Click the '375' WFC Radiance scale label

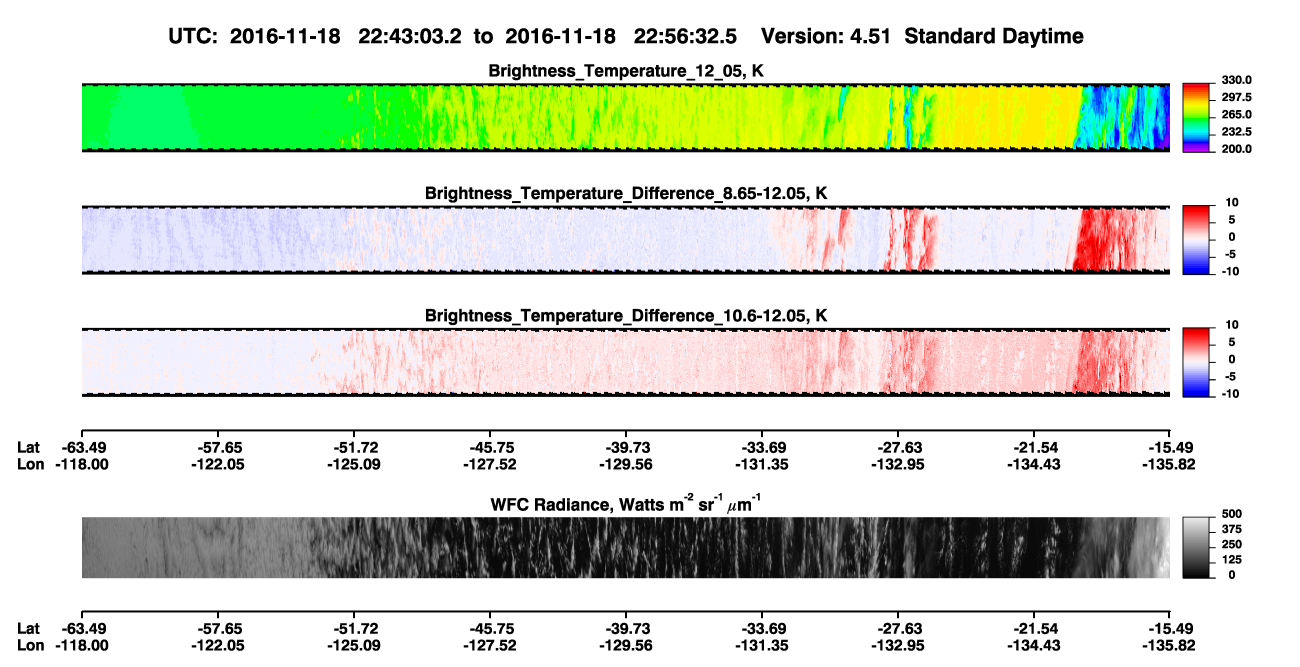(1231, 530)
